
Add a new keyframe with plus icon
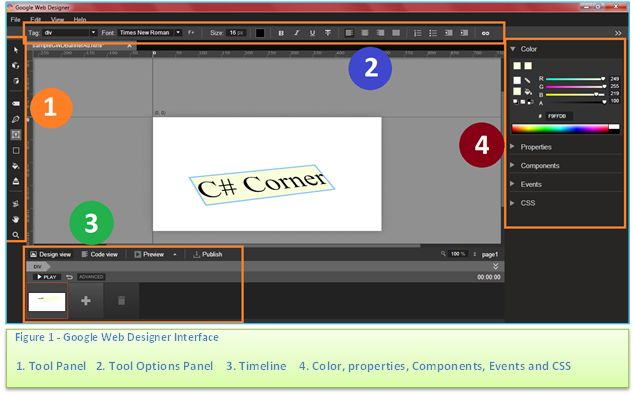tap(86, 300)
